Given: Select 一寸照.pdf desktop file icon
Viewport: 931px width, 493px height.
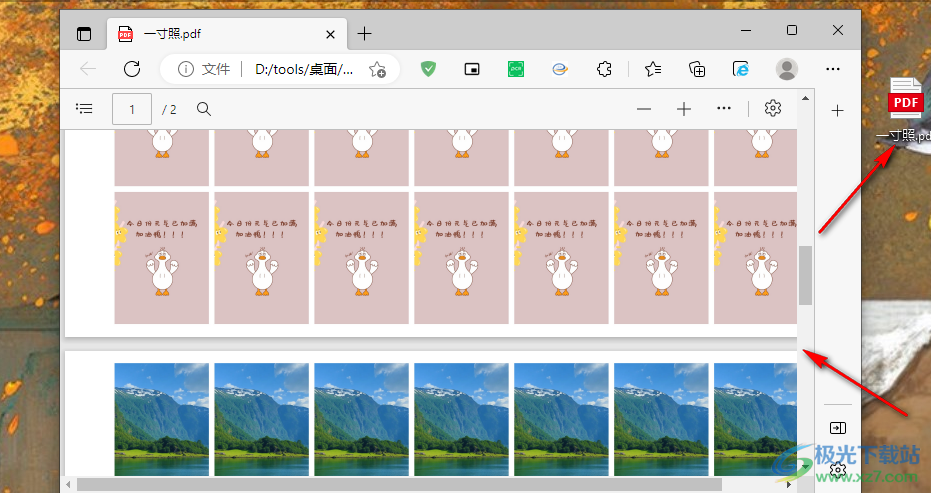Looking at the screenshot, I should click(x=905, y=110).
